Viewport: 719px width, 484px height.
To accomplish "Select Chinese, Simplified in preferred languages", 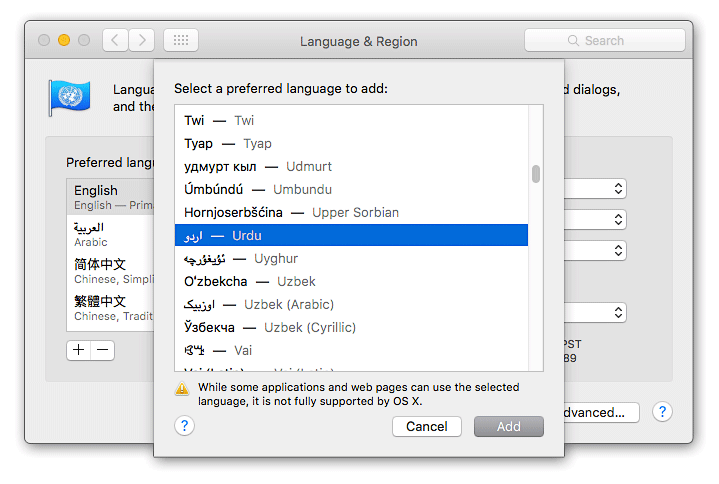I will (110, 271).
